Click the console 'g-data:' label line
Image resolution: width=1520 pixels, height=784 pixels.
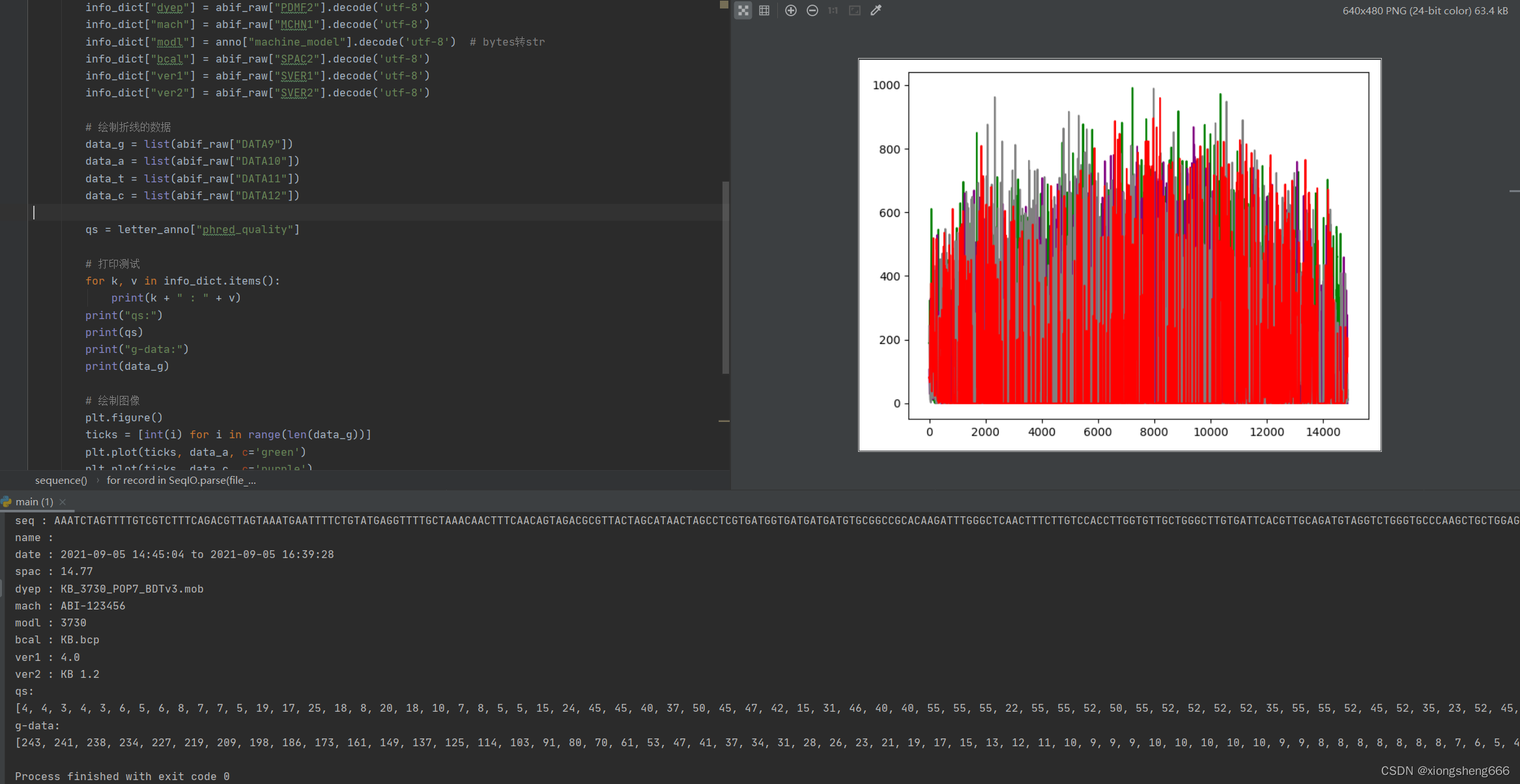click(x=37, y=725)
